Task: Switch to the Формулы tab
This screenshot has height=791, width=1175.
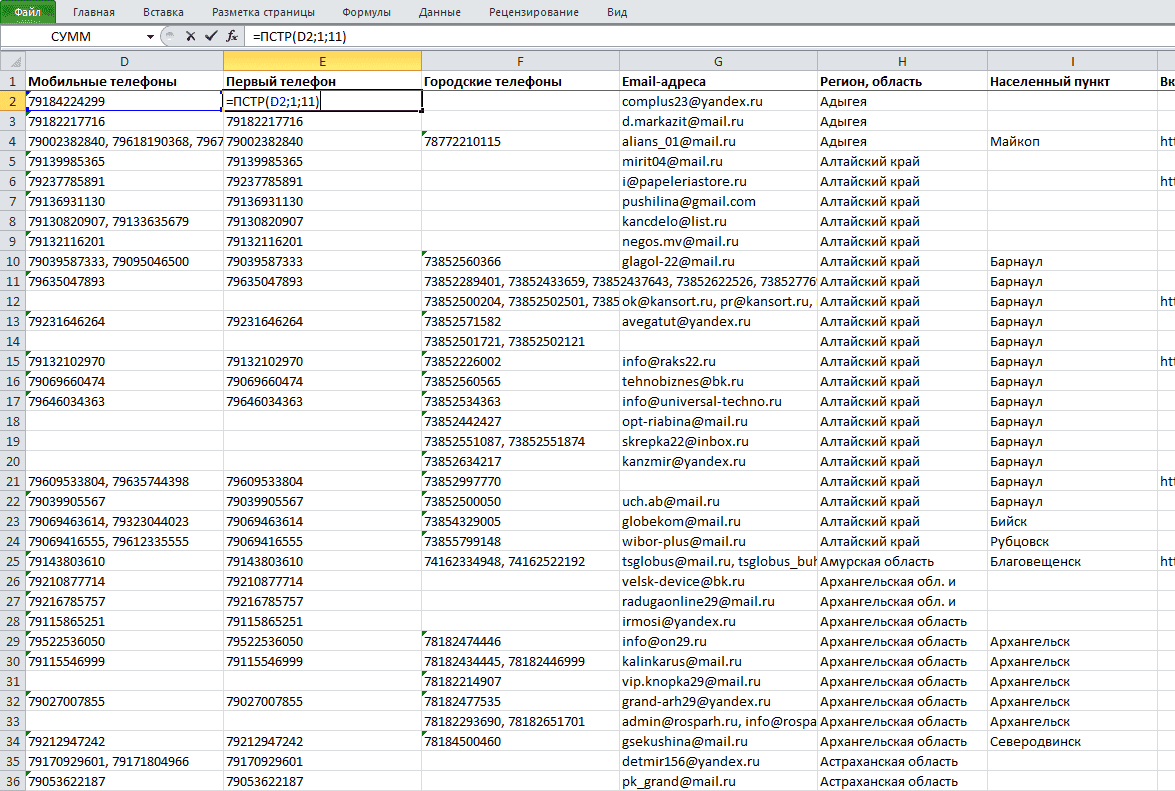Action: pyautogui.click(x=366, y=12)
